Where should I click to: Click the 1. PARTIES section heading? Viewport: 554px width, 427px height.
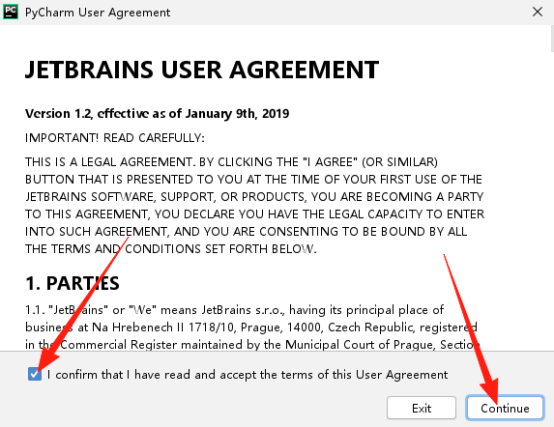[x=72, y=283]
